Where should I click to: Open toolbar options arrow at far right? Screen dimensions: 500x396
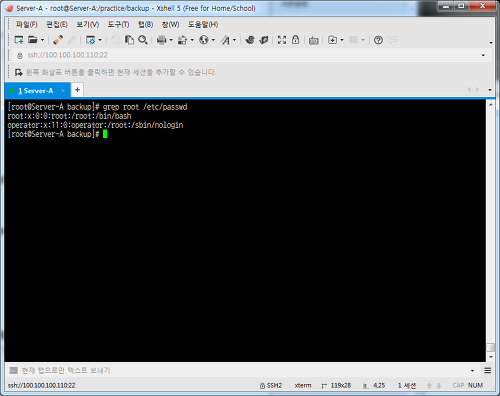point(491,43)
